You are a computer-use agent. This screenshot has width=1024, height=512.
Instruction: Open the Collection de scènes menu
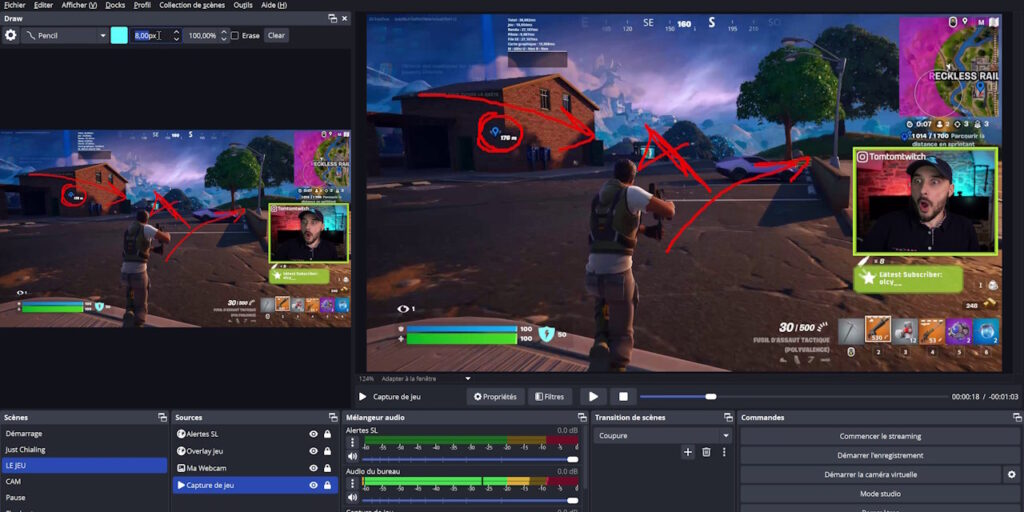pos(192,5)
